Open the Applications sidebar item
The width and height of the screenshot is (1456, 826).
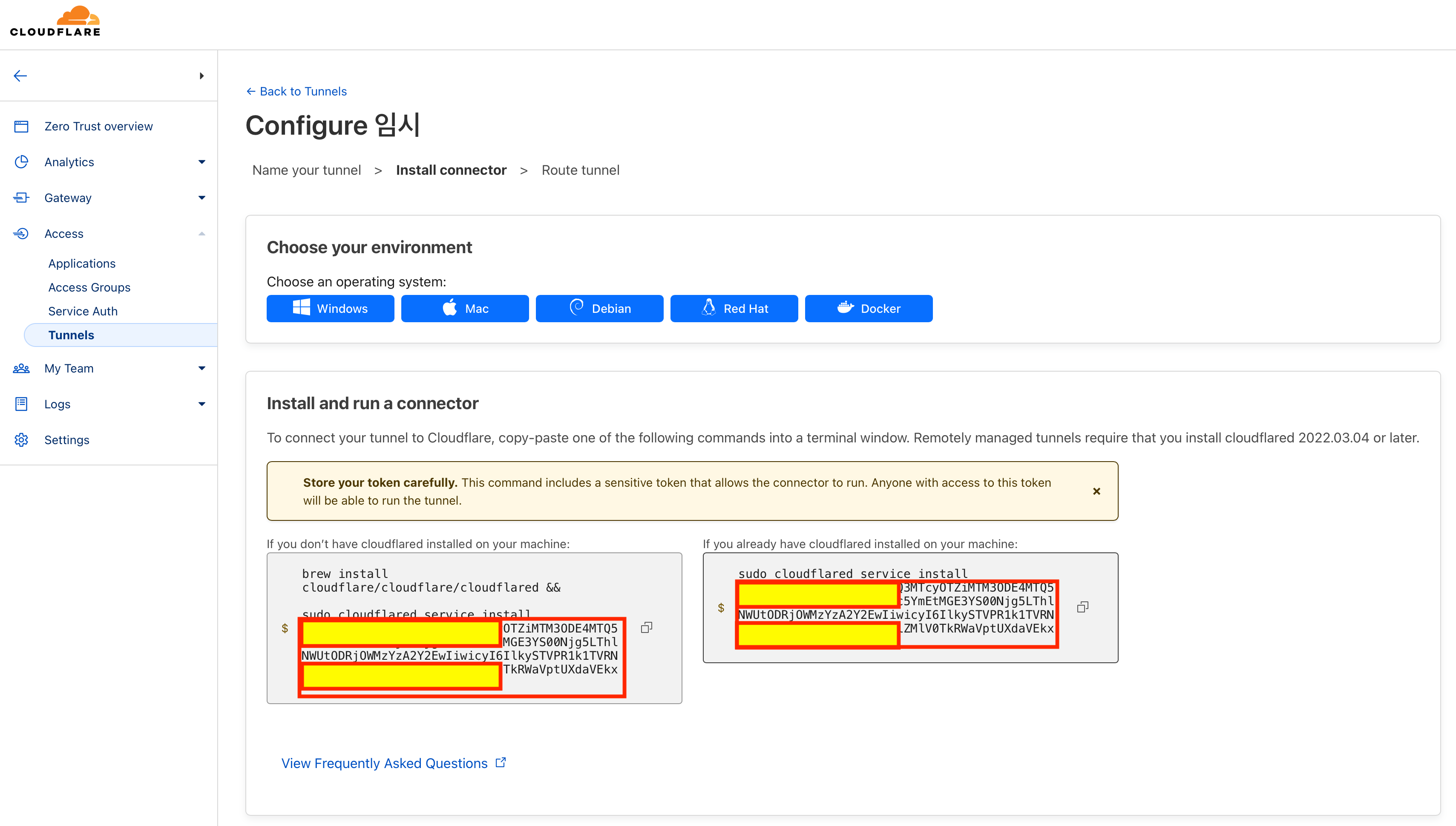[82, 263]
